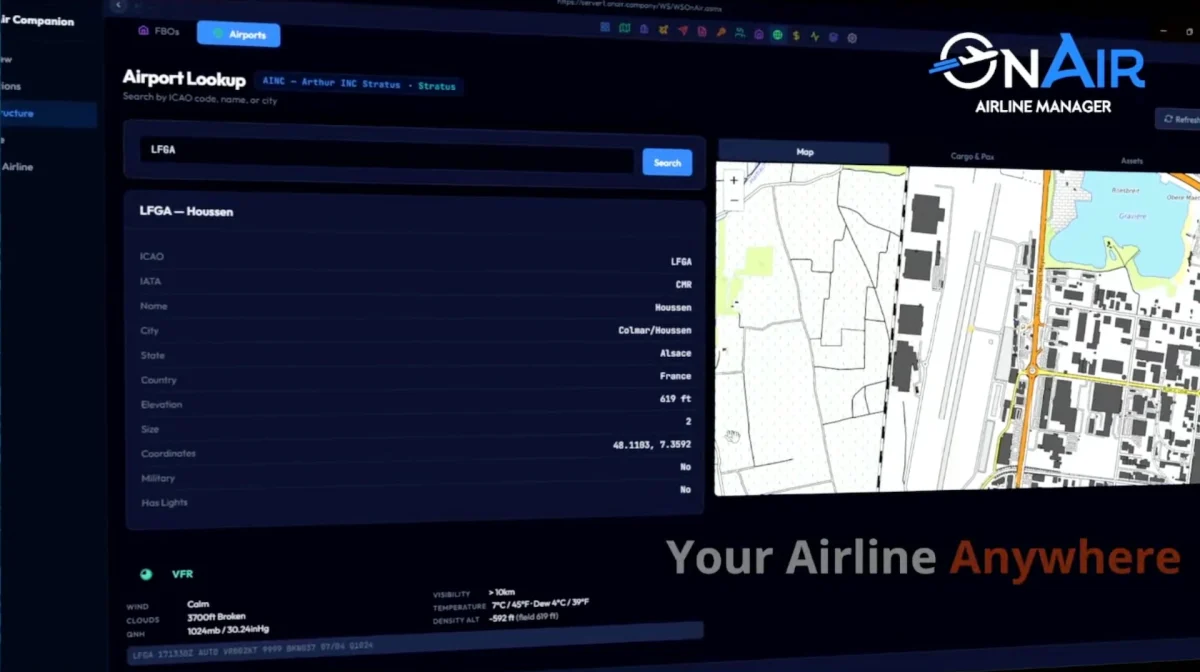Click the purple house toolbar icon

coord(758,34)
